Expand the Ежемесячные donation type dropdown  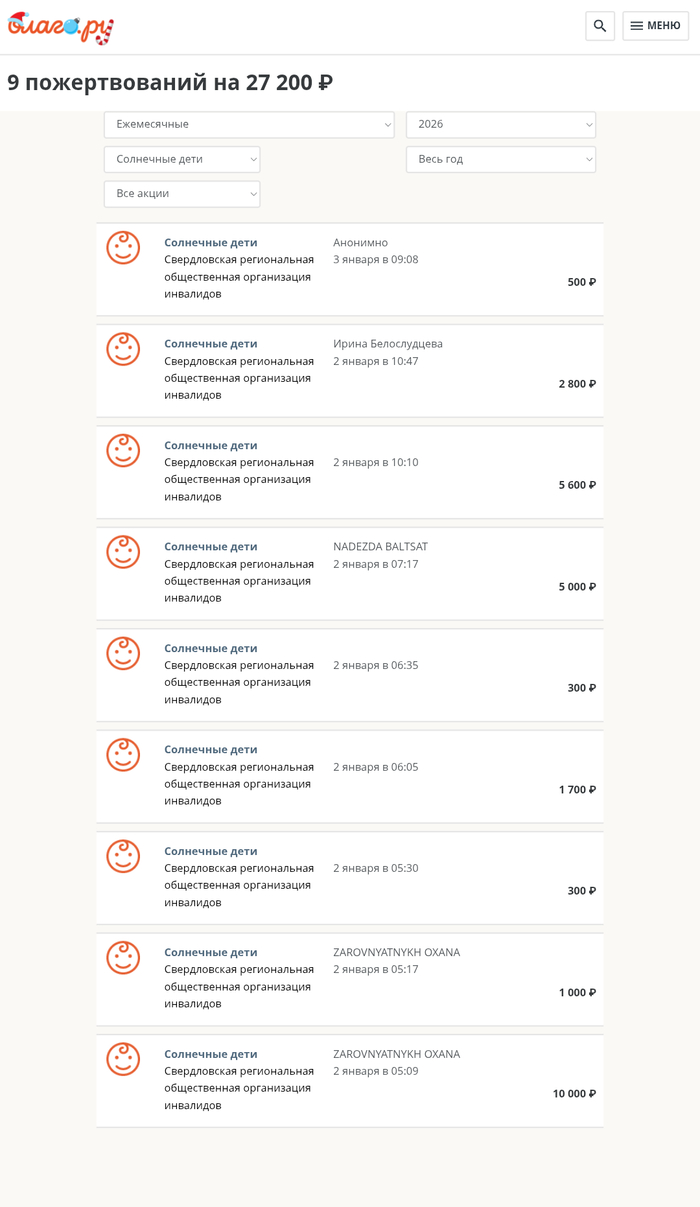coord(249,124)
